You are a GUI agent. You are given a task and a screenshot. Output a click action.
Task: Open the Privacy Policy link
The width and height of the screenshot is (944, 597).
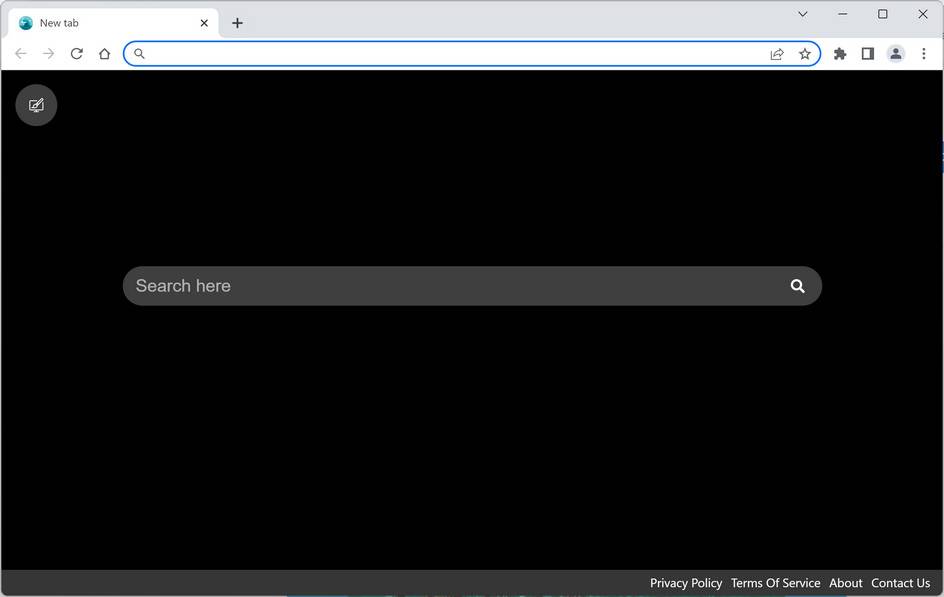(686, 583)
